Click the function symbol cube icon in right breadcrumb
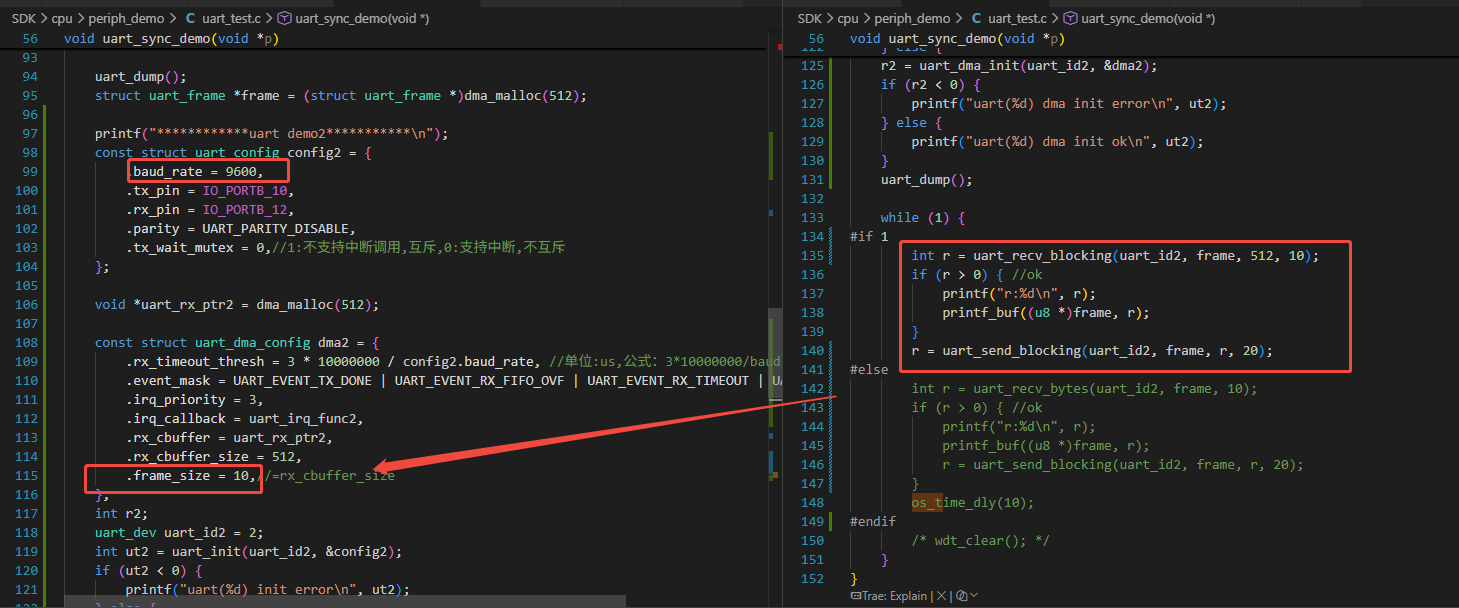Screen dimensions: 1459x608 click(x=1069, y=18)
